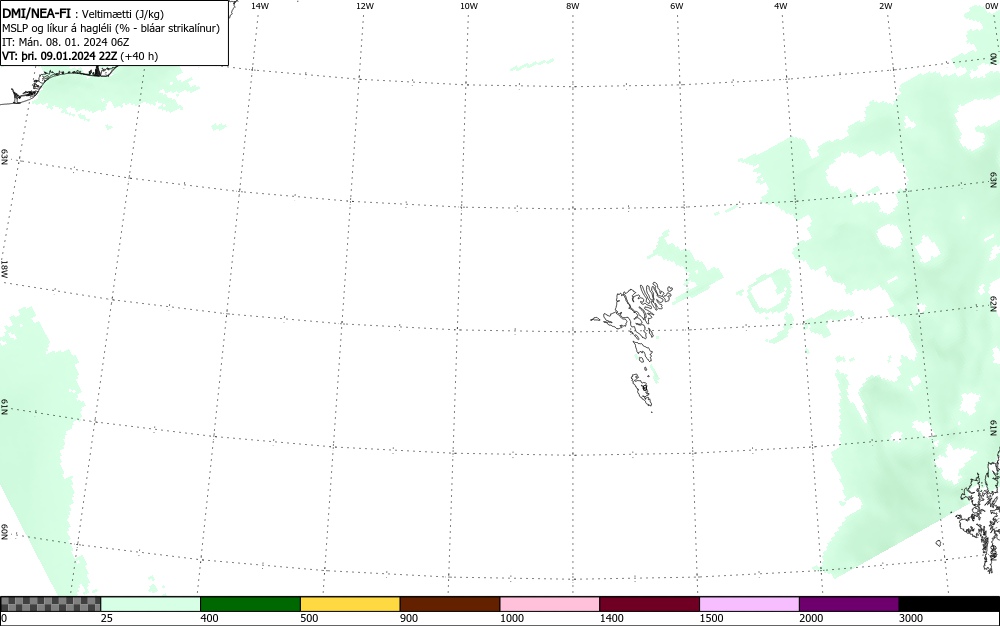Click the VT: þri. 09.01.2024 22Z line
The height and width of the screenshot is (626, 1000).
(80, 56)
